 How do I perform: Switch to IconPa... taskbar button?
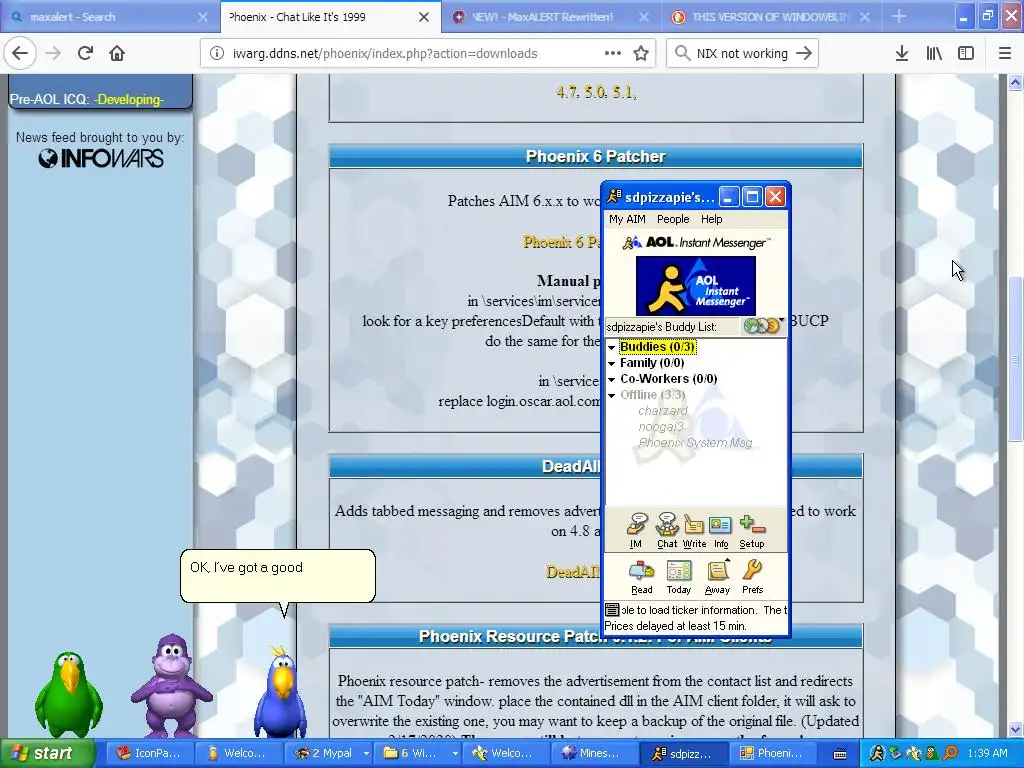tap(149, 753)
